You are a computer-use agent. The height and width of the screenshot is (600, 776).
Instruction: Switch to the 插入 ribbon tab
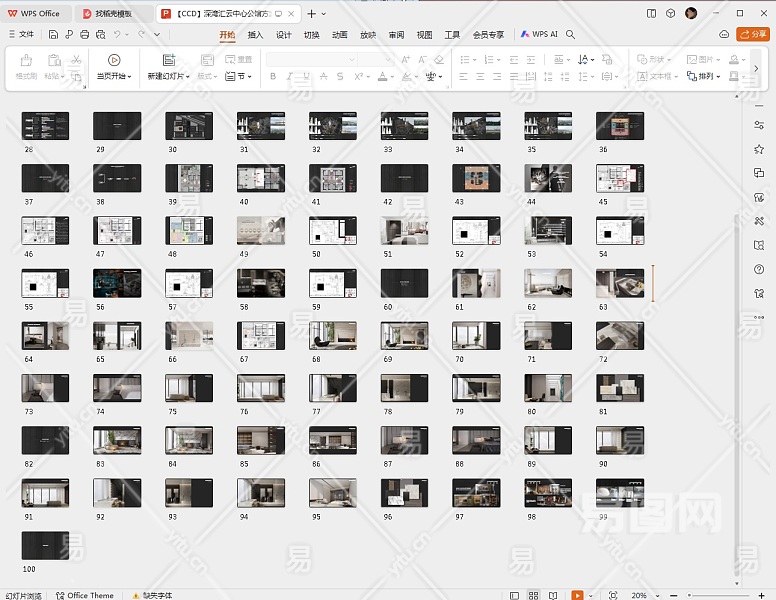point(255,34)
